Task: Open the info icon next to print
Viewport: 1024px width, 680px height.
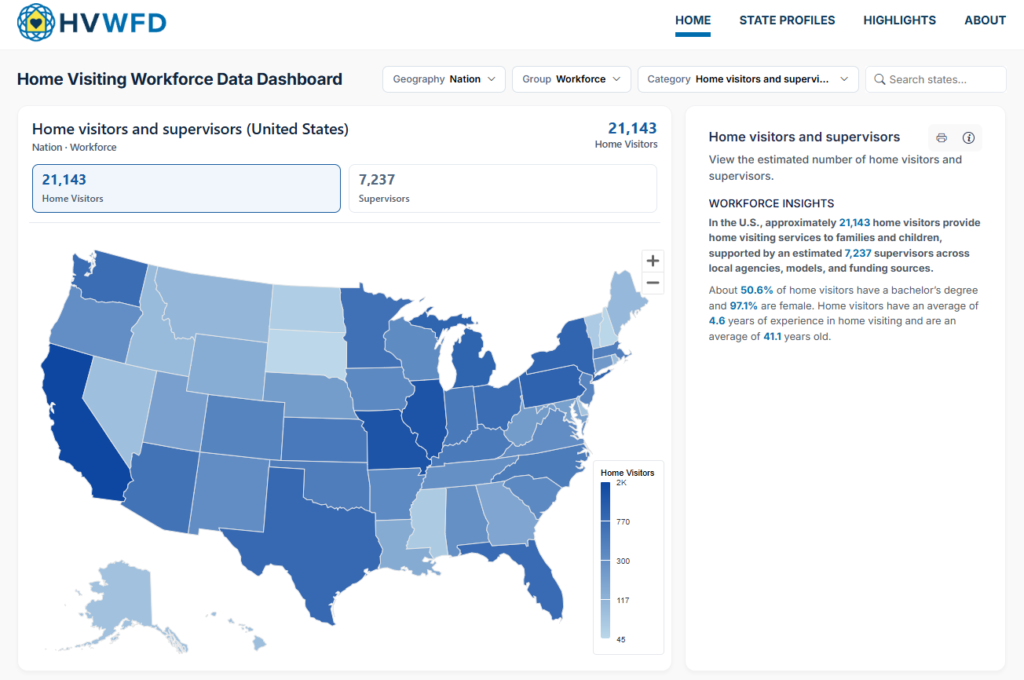Action: point(968,138)
